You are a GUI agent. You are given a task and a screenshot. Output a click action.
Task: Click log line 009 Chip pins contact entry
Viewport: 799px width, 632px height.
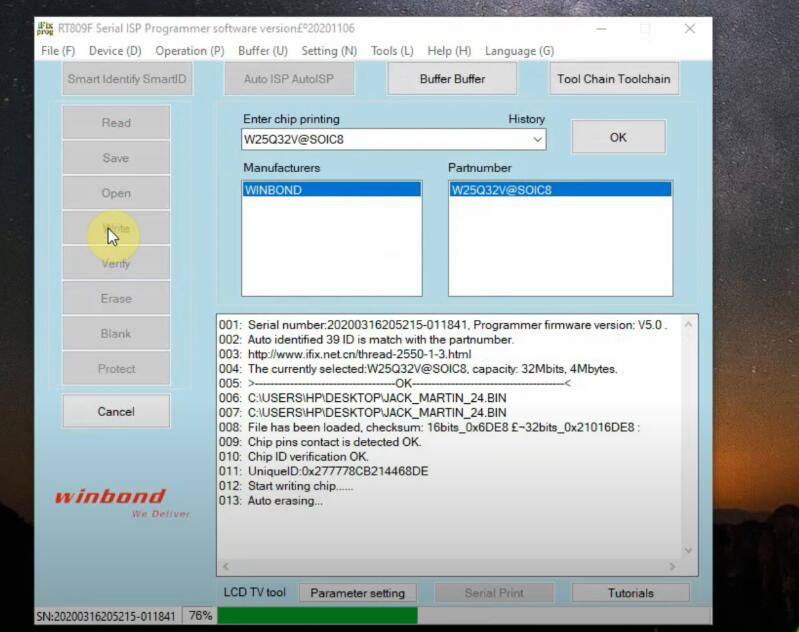point(320,442)
